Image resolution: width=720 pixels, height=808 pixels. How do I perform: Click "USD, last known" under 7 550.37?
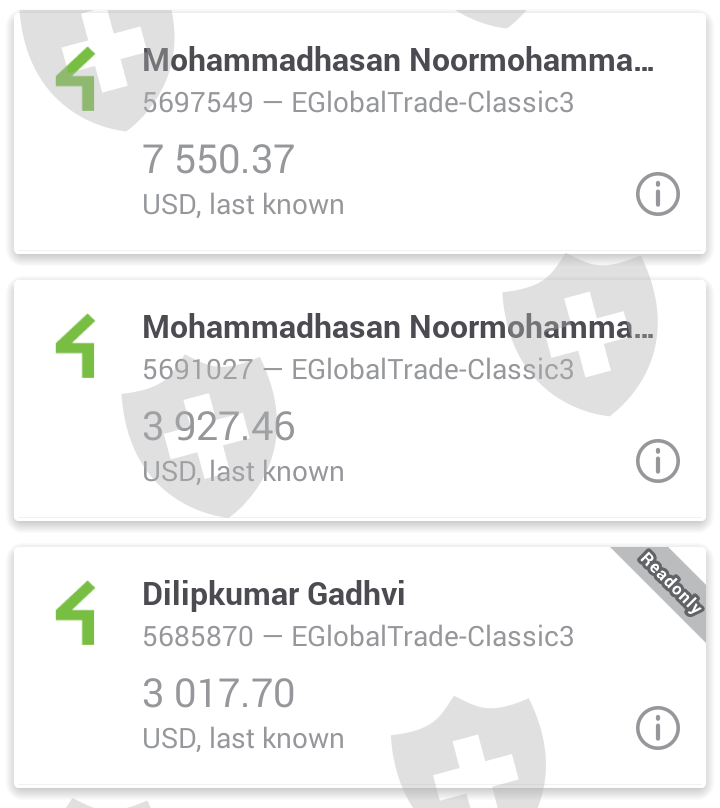click(x=243, y=205)
